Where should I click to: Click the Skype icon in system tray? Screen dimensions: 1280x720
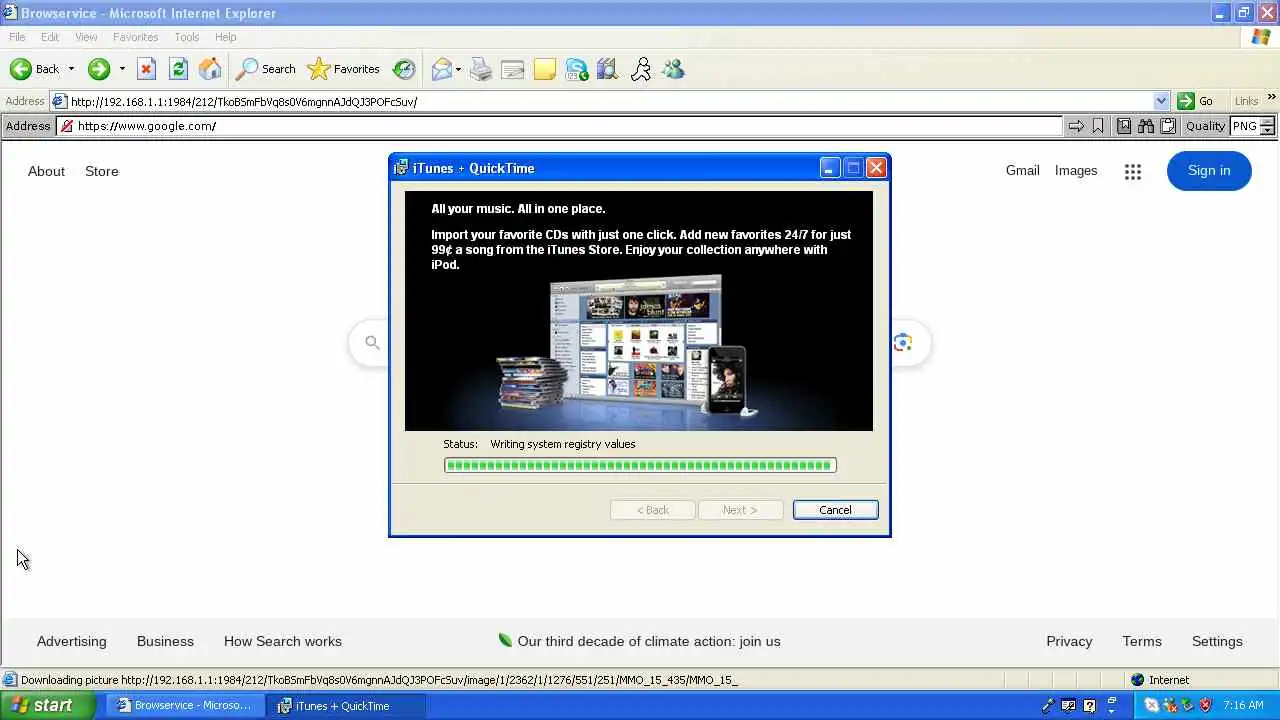[1151, 705]
